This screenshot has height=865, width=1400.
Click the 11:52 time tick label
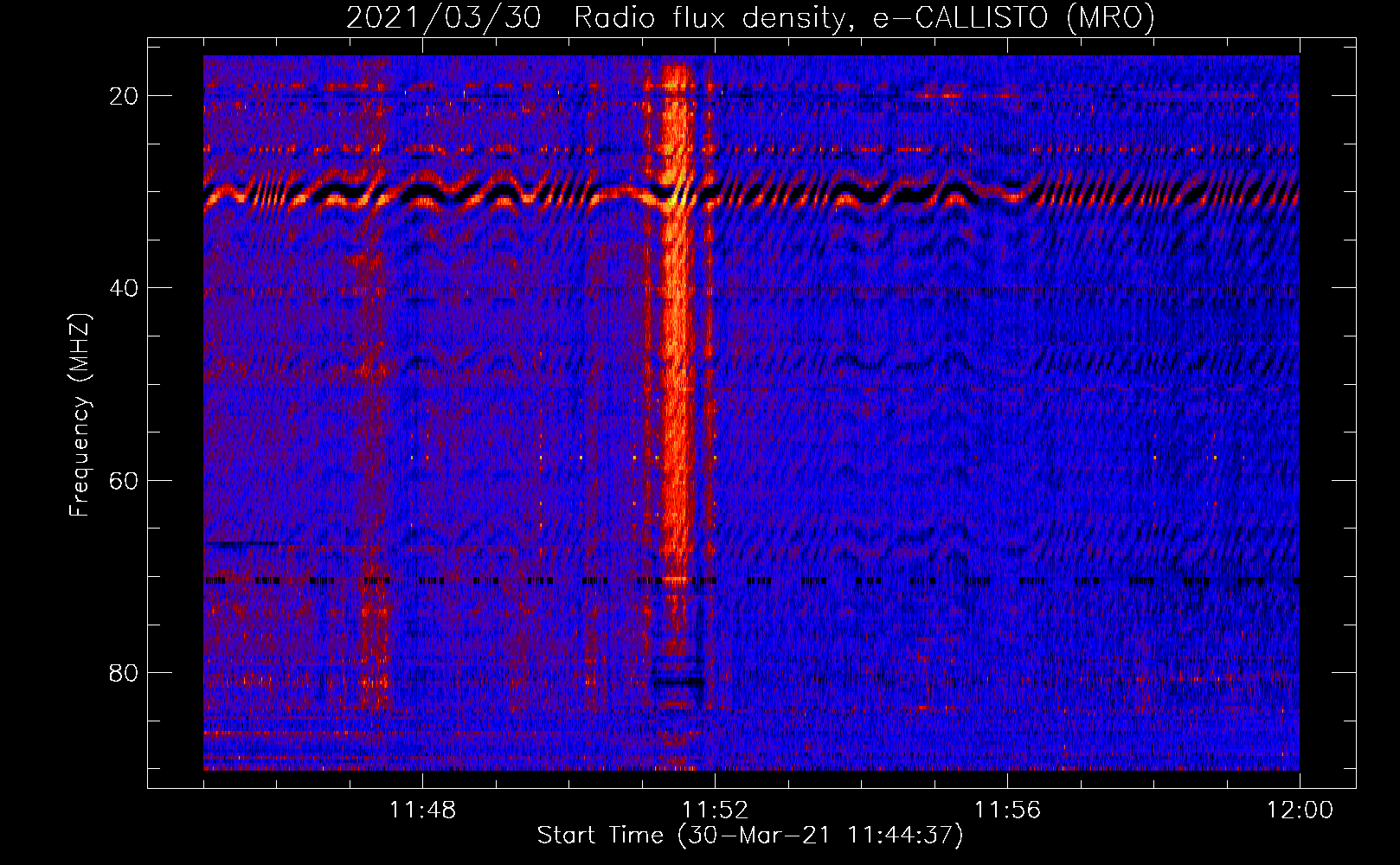tap(715, 810)
